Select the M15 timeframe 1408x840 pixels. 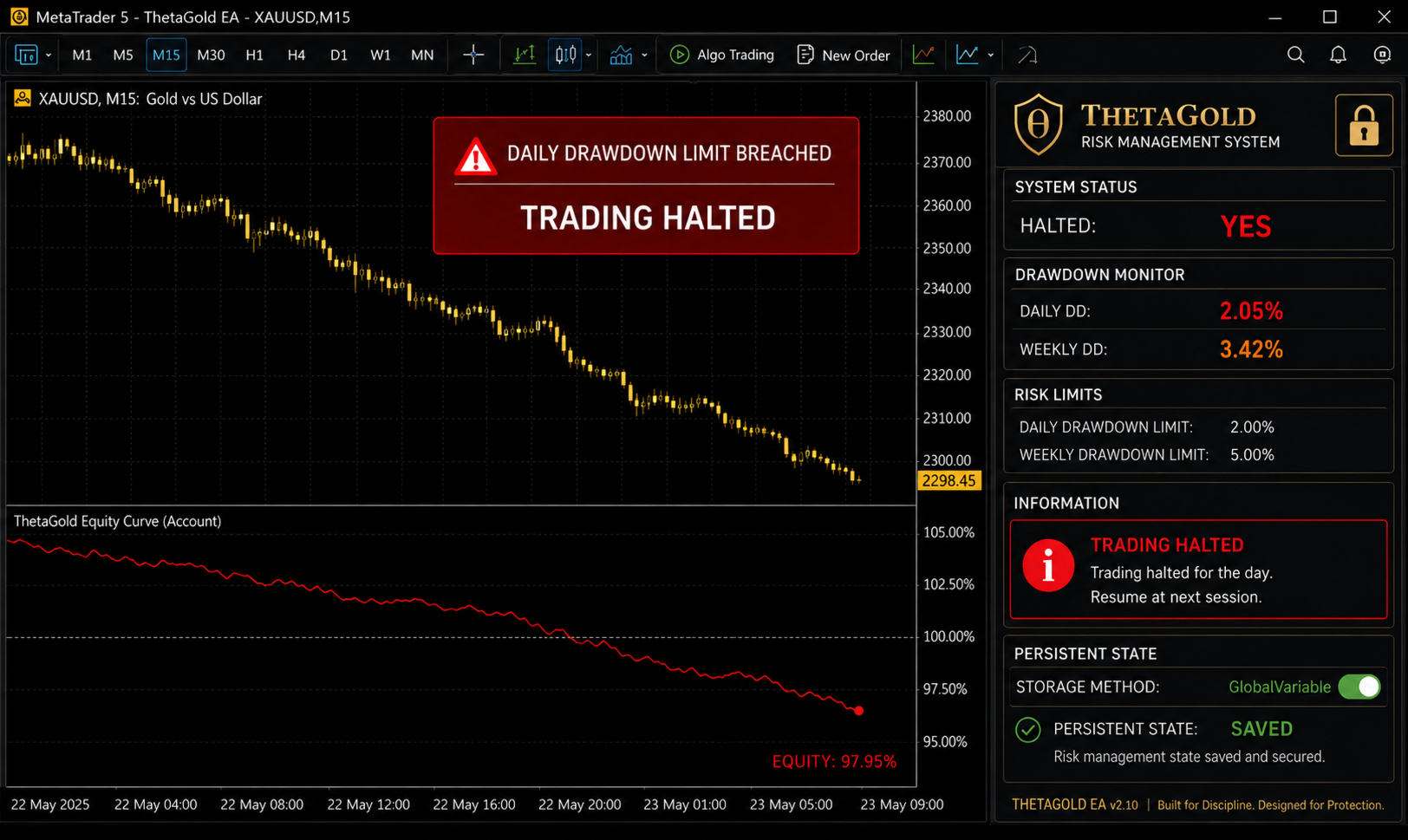[166, 55]
